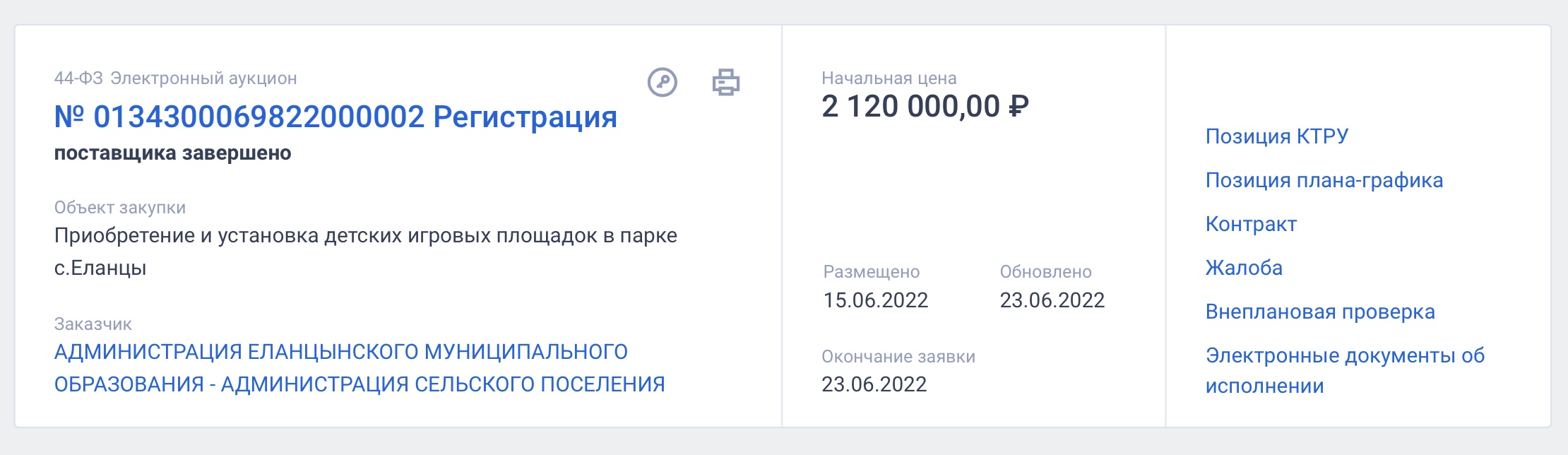Click the printer icon to print
Screen dimensions: 1568x455
pyautogui.click(x=725, y=83)
